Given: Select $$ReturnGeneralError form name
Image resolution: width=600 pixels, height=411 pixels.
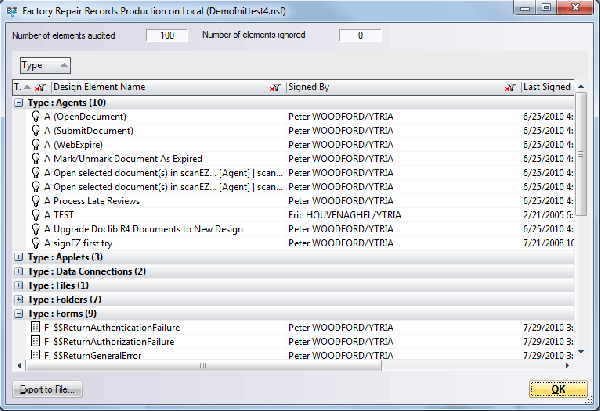Looking at the screenshot, I should 97,356.
